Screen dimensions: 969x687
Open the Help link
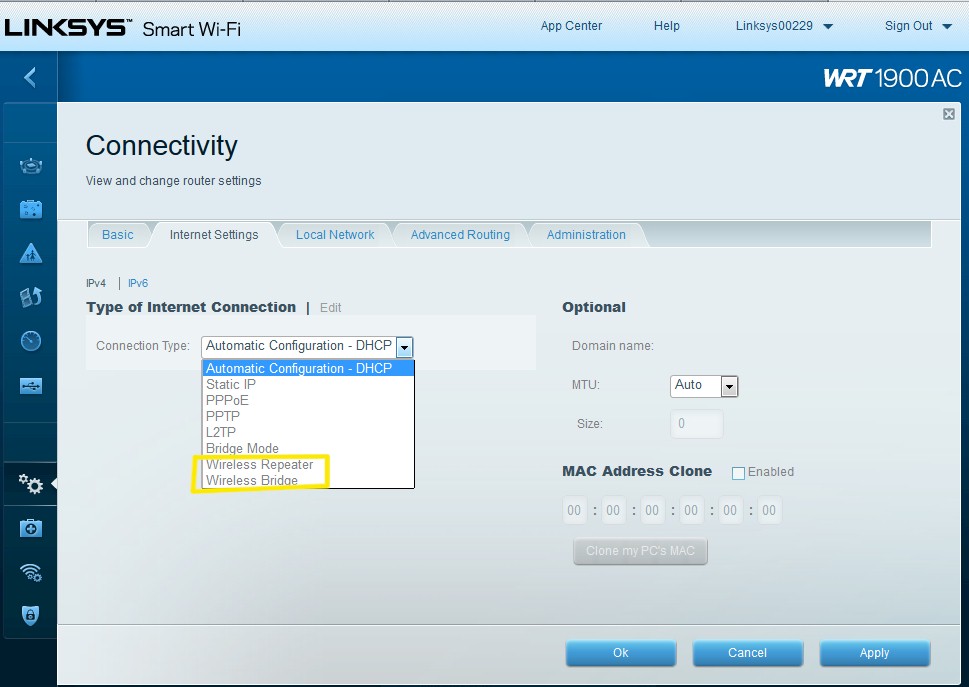666,26
